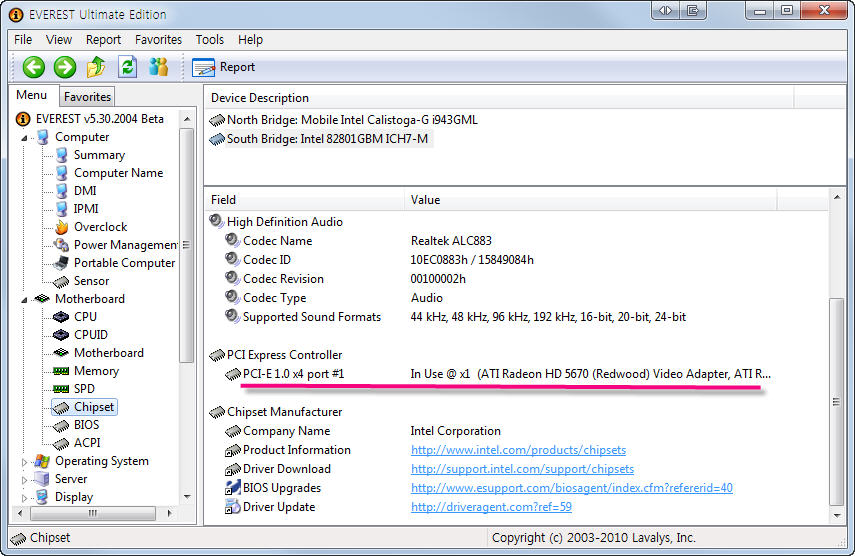
Task: Open the IPMI tree entry
Action: (86, 209)
